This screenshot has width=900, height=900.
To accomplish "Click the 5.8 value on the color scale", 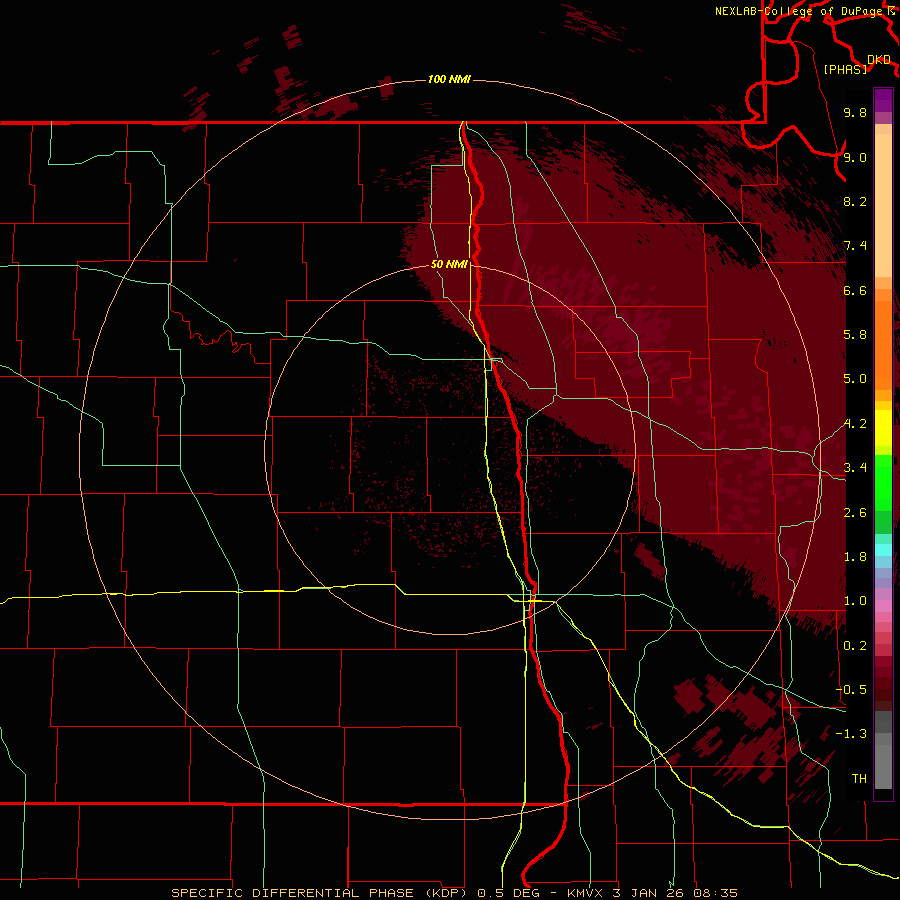I will [855, 335].
